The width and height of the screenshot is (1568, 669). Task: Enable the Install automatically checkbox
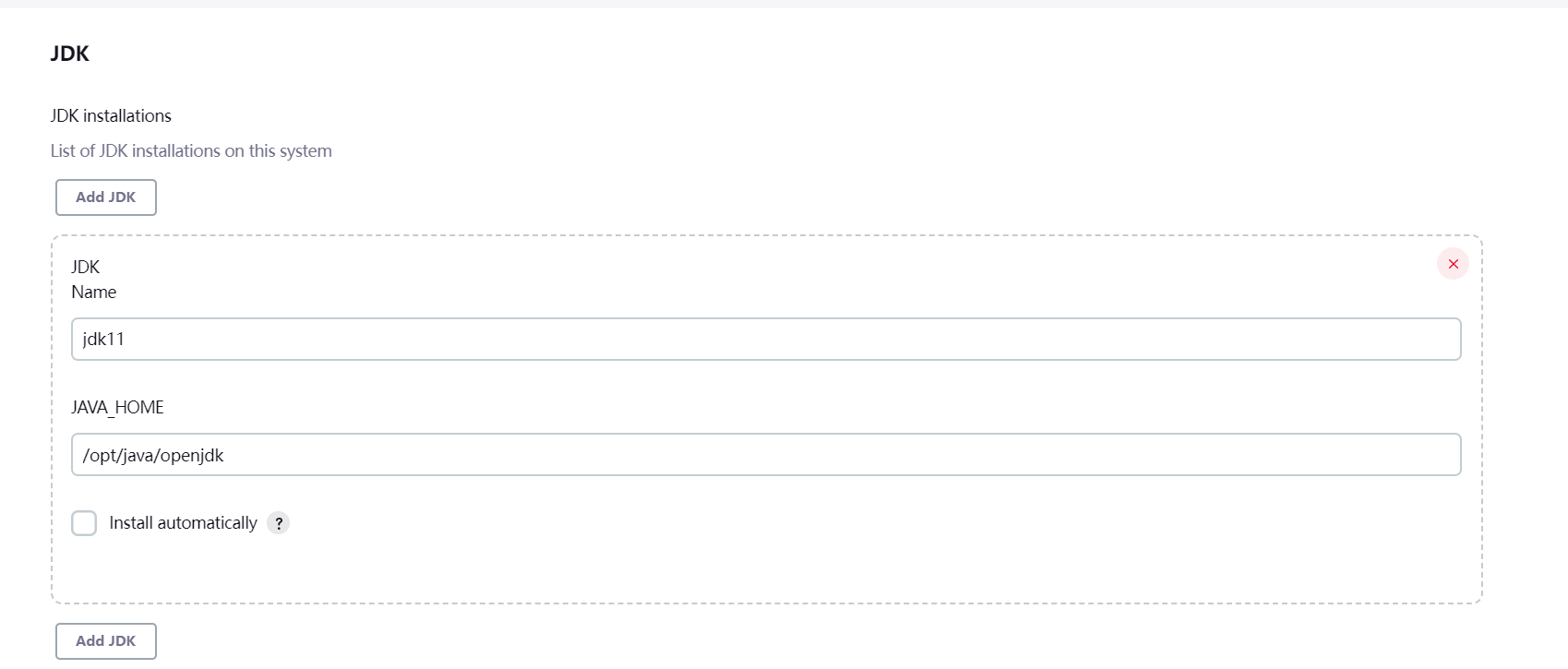pos(84,523)
